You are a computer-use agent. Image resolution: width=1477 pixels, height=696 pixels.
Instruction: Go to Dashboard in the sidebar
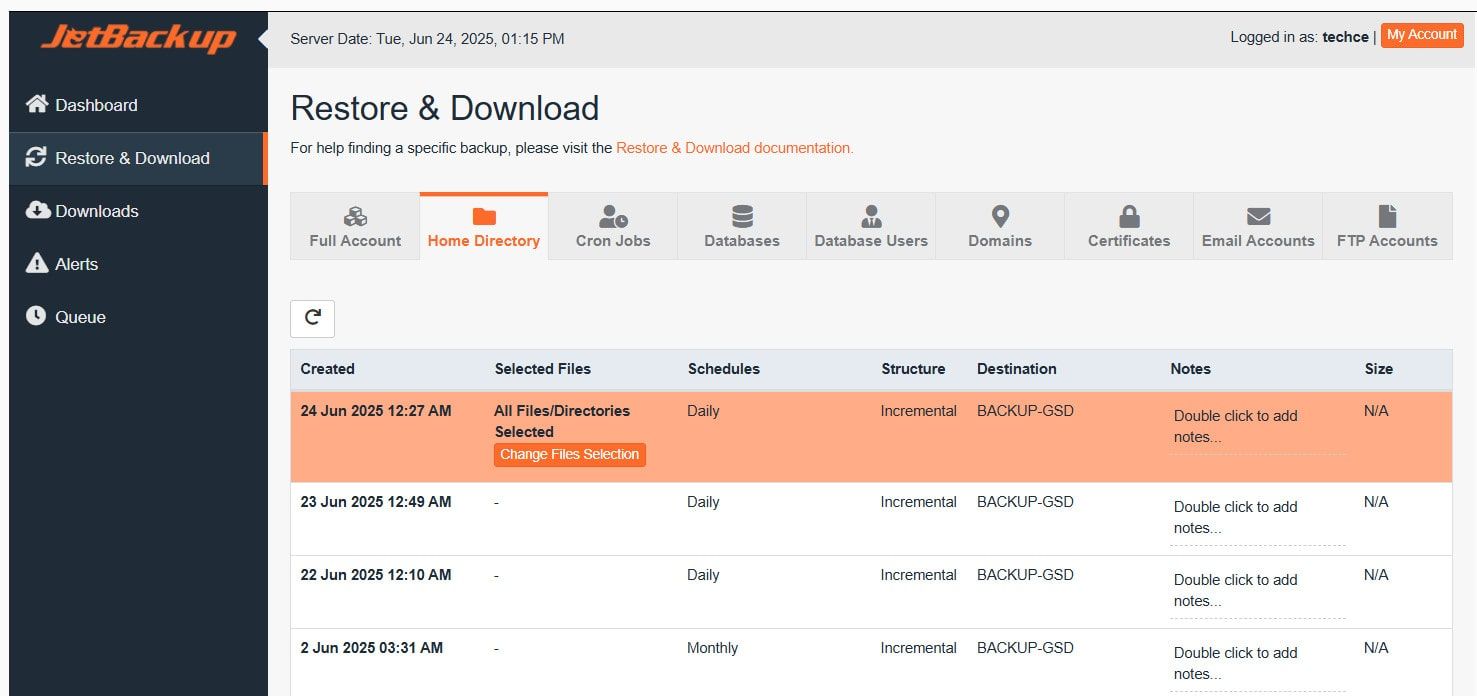click(x=96, y=105)
